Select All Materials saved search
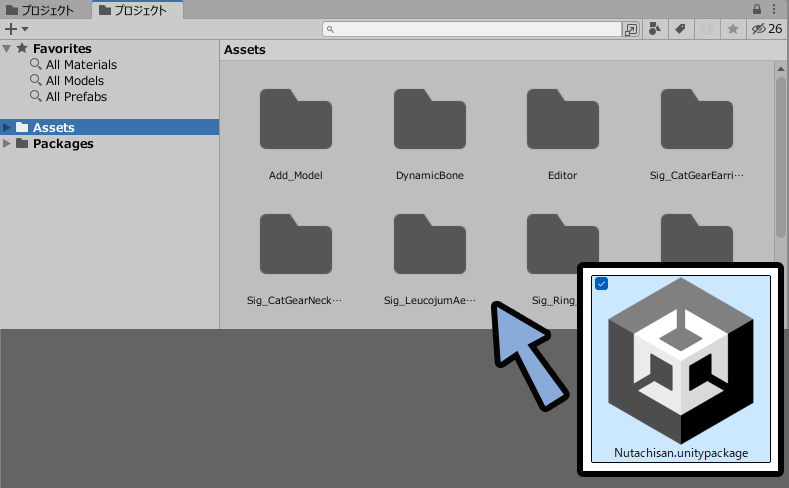This screenshot has height=488, width=789. pos(81,65)
